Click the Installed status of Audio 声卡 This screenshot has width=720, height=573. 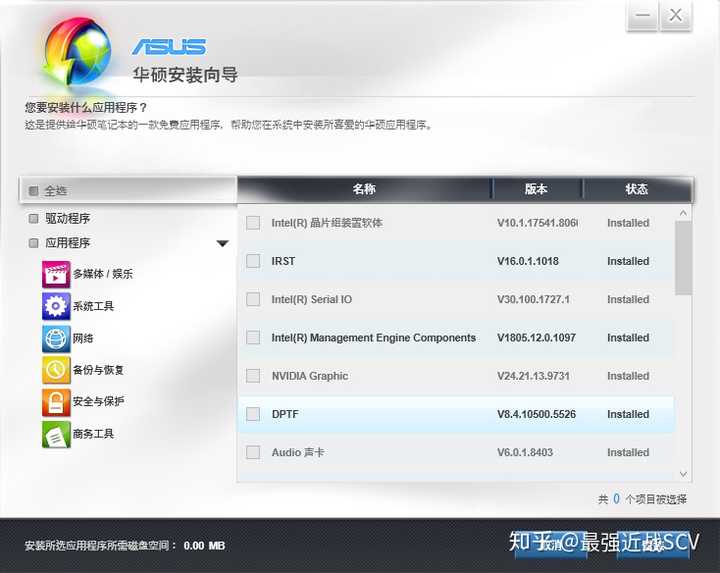(628, 452)
